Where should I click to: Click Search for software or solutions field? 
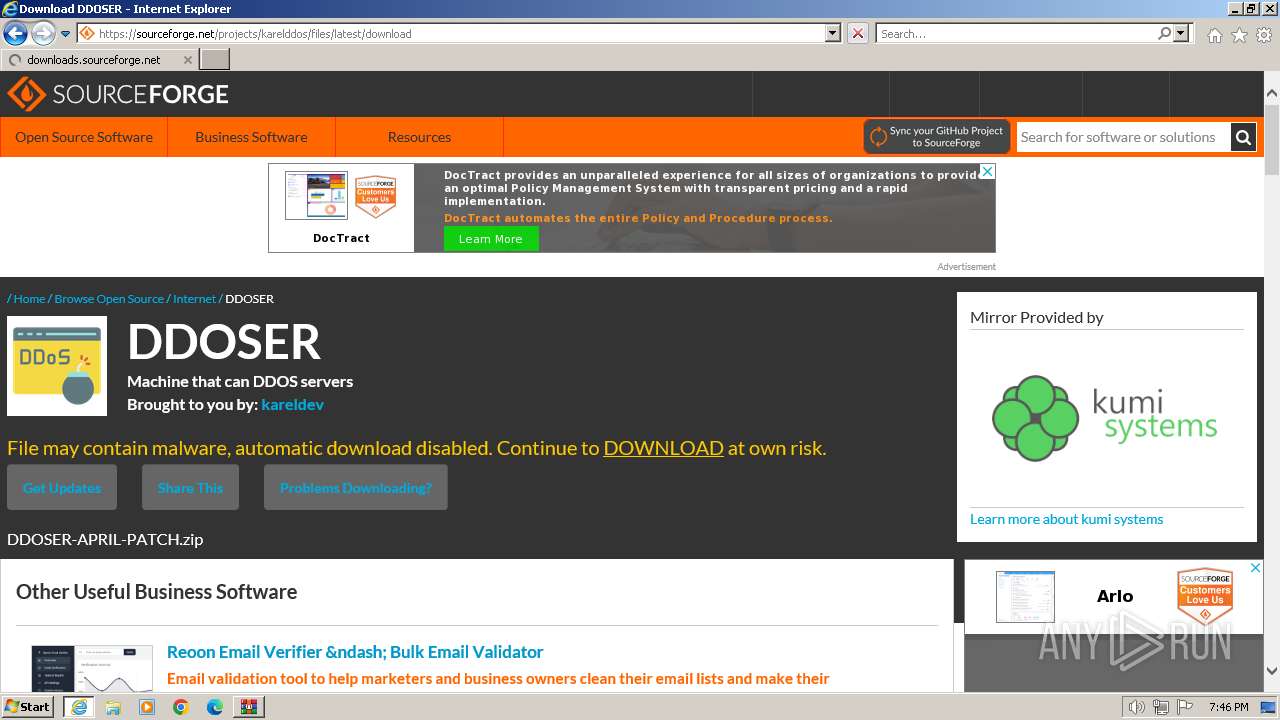pos(1124,137)
